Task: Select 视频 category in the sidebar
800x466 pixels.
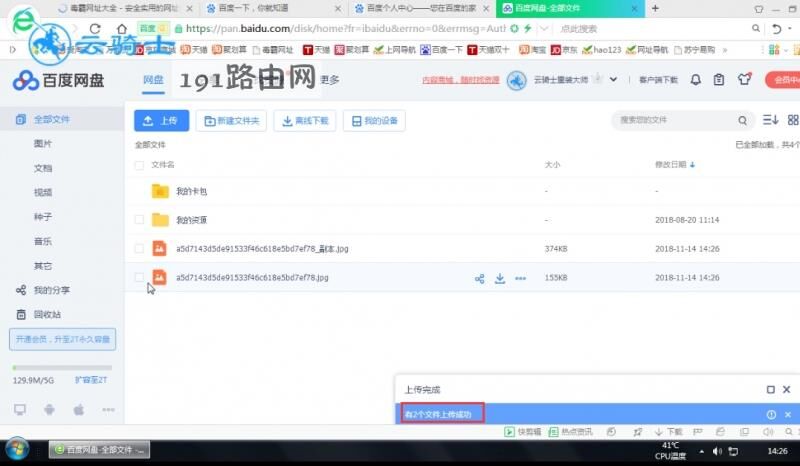Action: click(x=43, y=192)
